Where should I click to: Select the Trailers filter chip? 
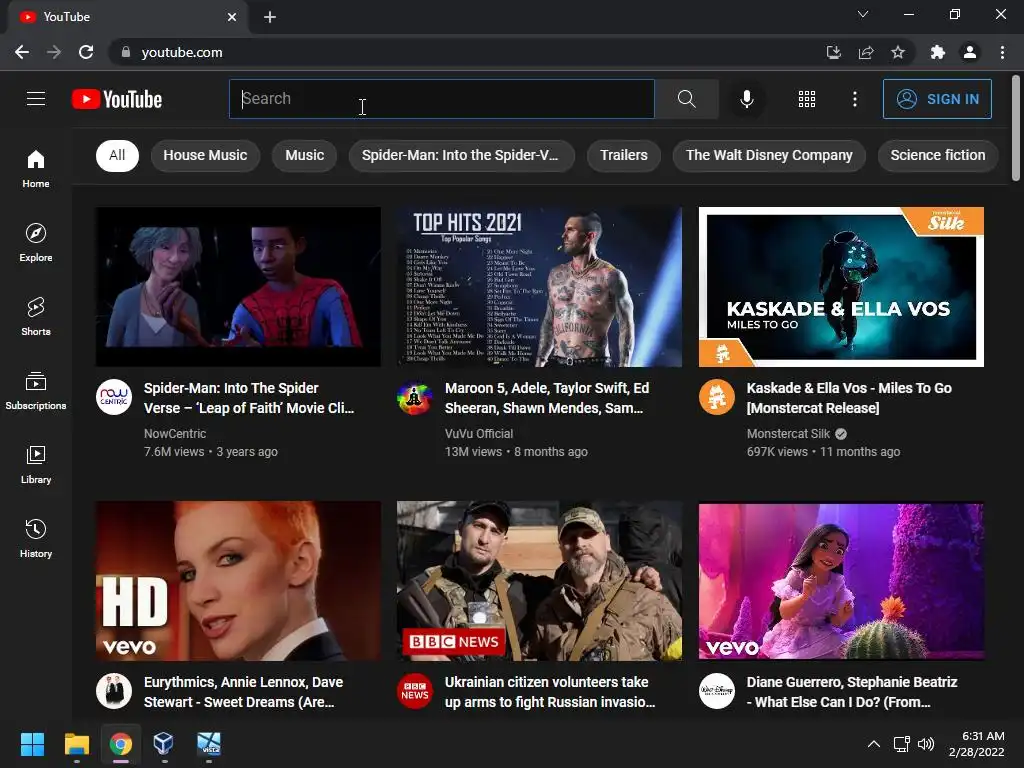[x=624, y=155]
